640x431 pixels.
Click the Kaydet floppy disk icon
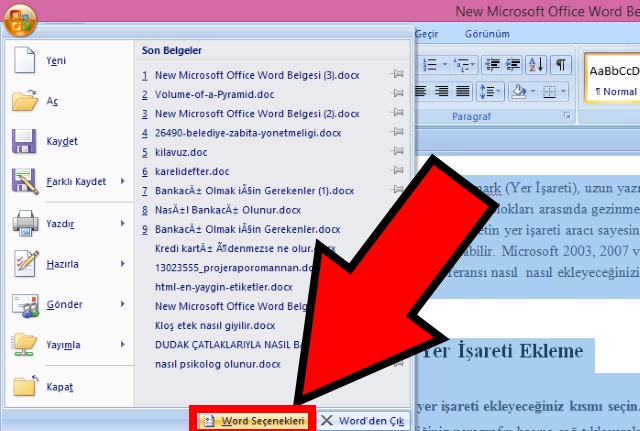(24, 141)
